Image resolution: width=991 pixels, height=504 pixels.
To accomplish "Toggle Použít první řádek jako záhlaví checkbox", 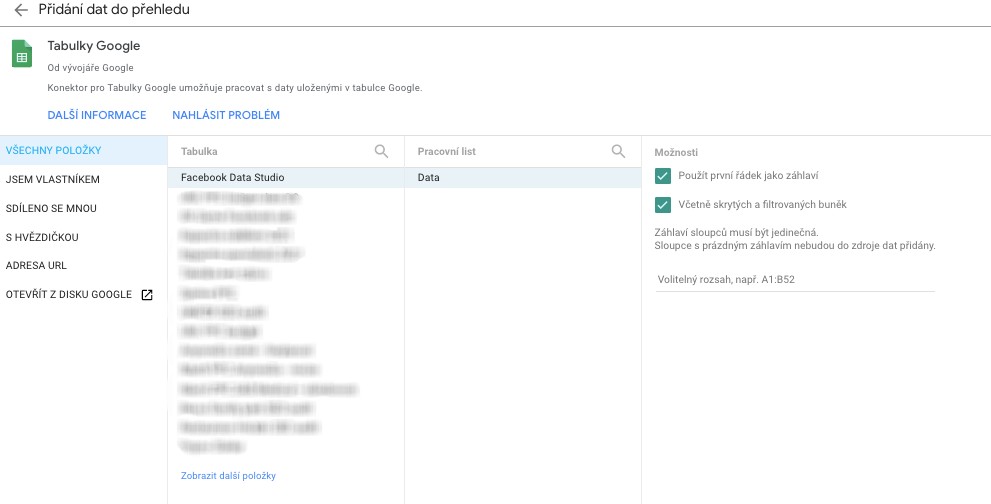I will point(662,176).
